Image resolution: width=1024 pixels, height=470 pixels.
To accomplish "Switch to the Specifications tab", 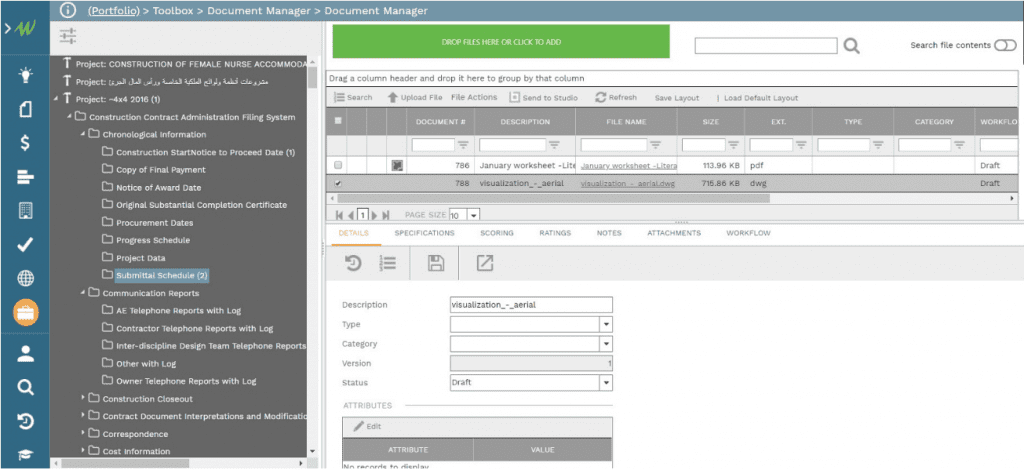I will (424, 233).
